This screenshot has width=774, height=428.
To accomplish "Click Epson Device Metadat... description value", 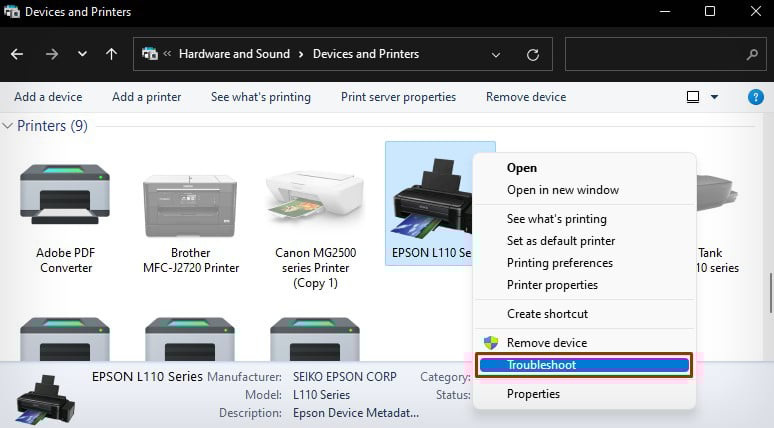I will coord(356,413).
